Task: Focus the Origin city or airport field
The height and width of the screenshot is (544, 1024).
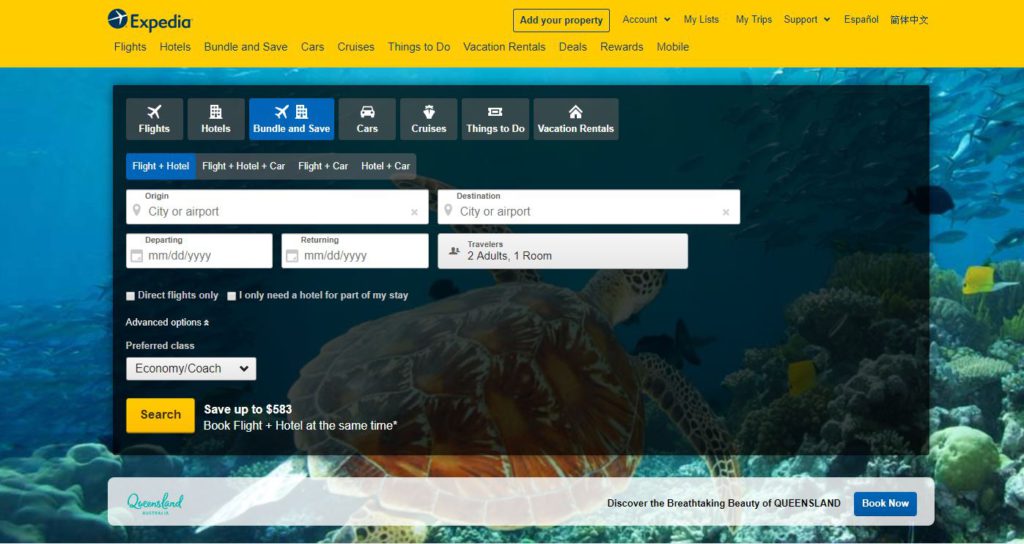Action: pos(277,207)
